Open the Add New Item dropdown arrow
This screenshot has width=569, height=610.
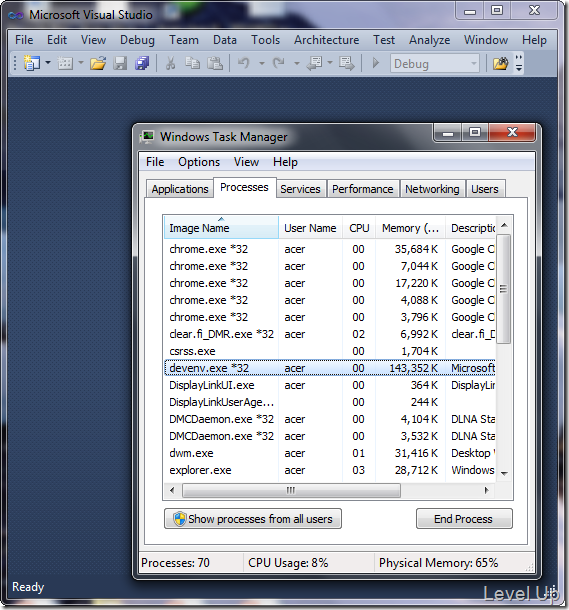tap(81, 63)
